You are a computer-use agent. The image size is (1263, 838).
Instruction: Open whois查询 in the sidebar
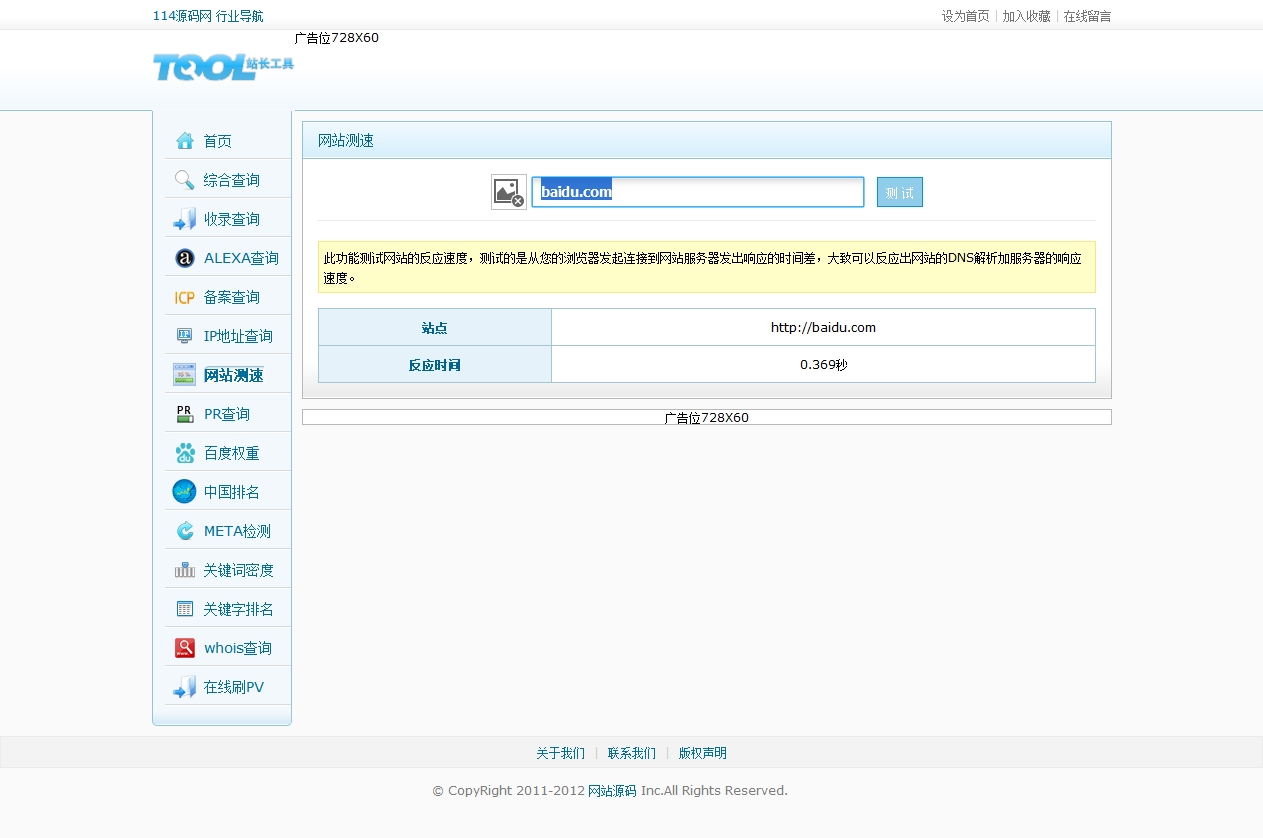(238, 648)
